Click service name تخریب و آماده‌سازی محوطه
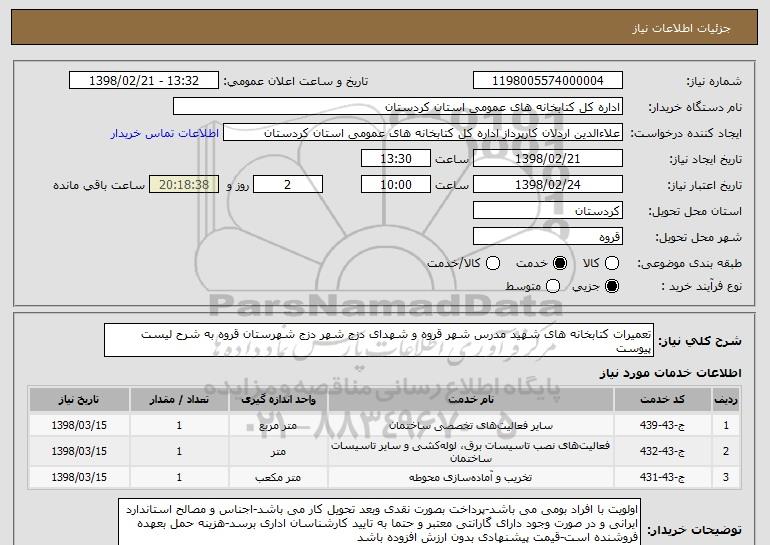 coord(470,477)
